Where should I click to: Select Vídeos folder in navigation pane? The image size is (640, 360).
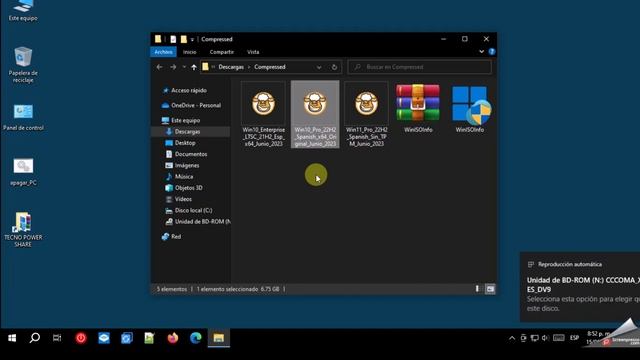(x=183, y=199)
